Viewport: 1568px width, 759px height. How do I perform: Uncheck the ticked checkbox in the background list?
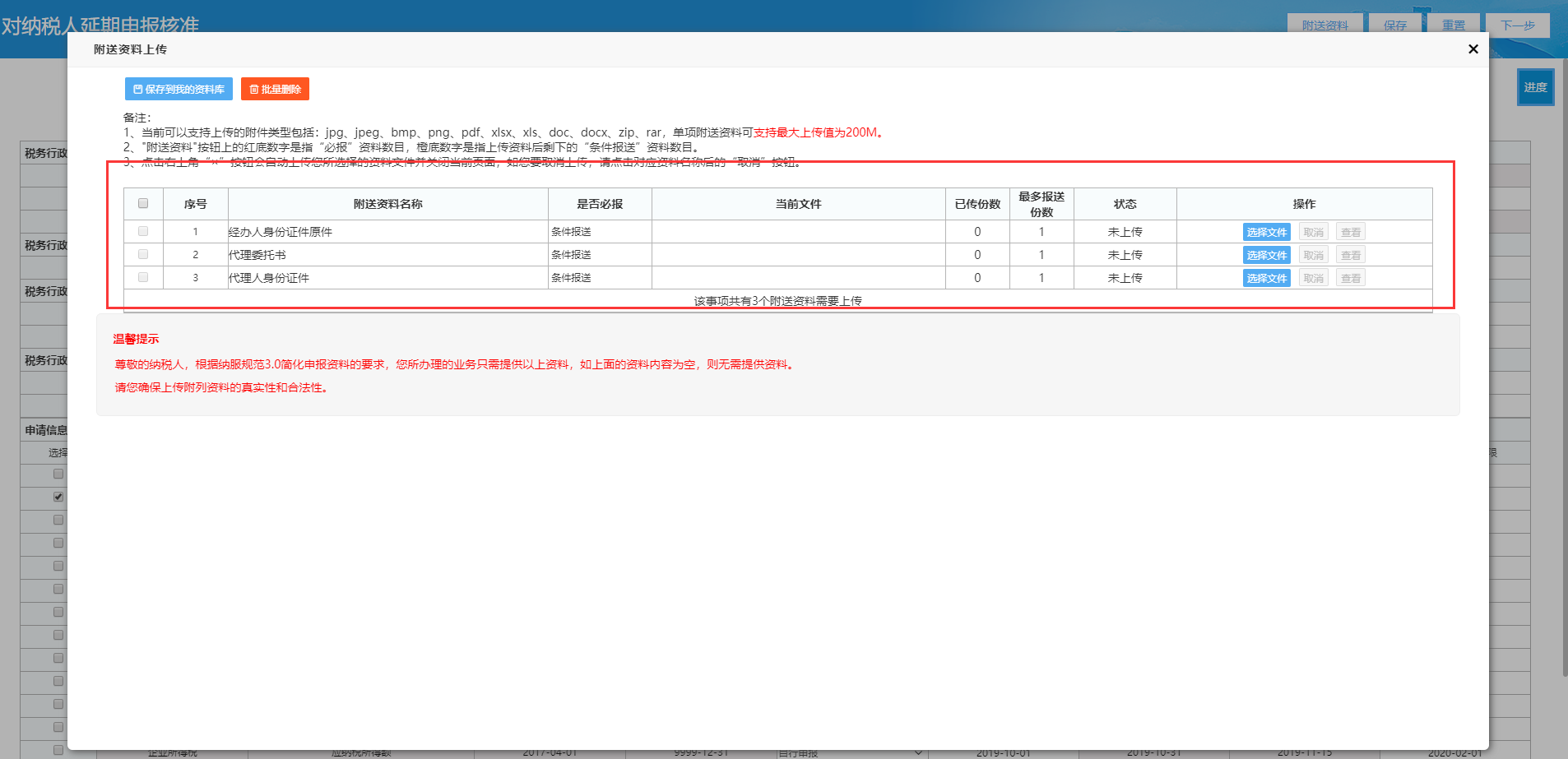[x=58, y=497]
